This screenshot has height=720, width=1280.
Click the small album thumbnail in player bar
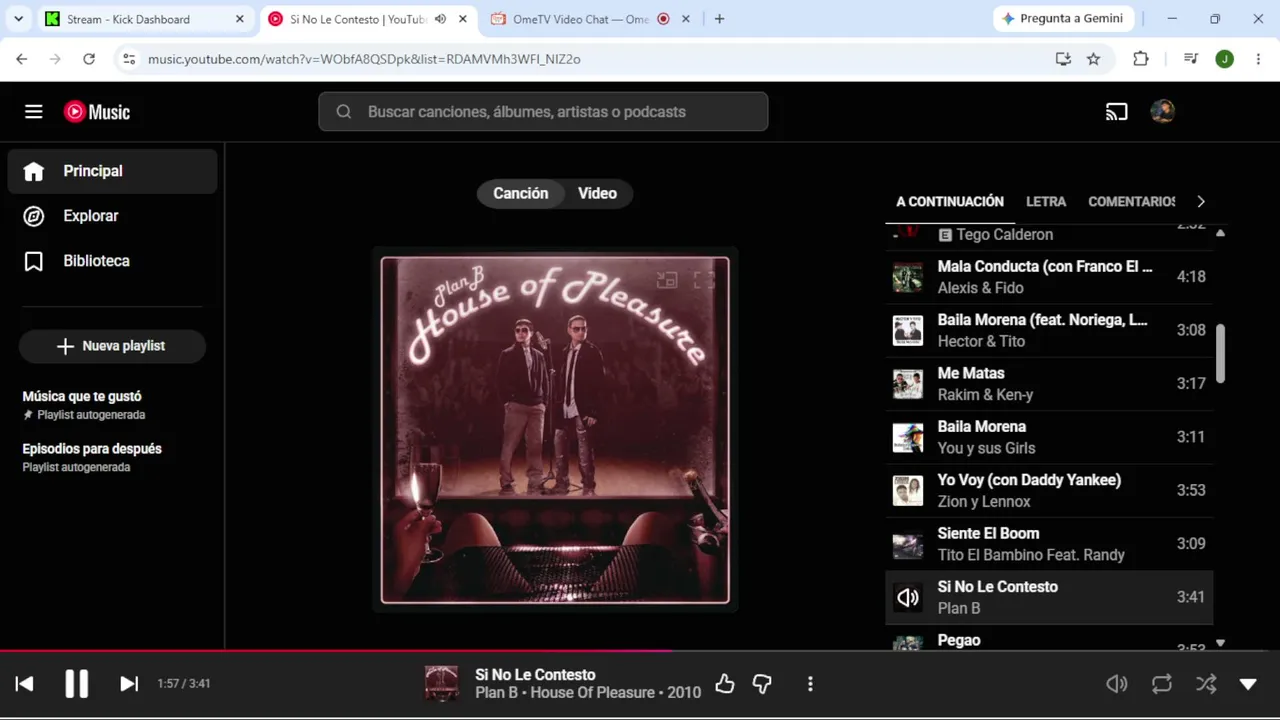point(441,684)
